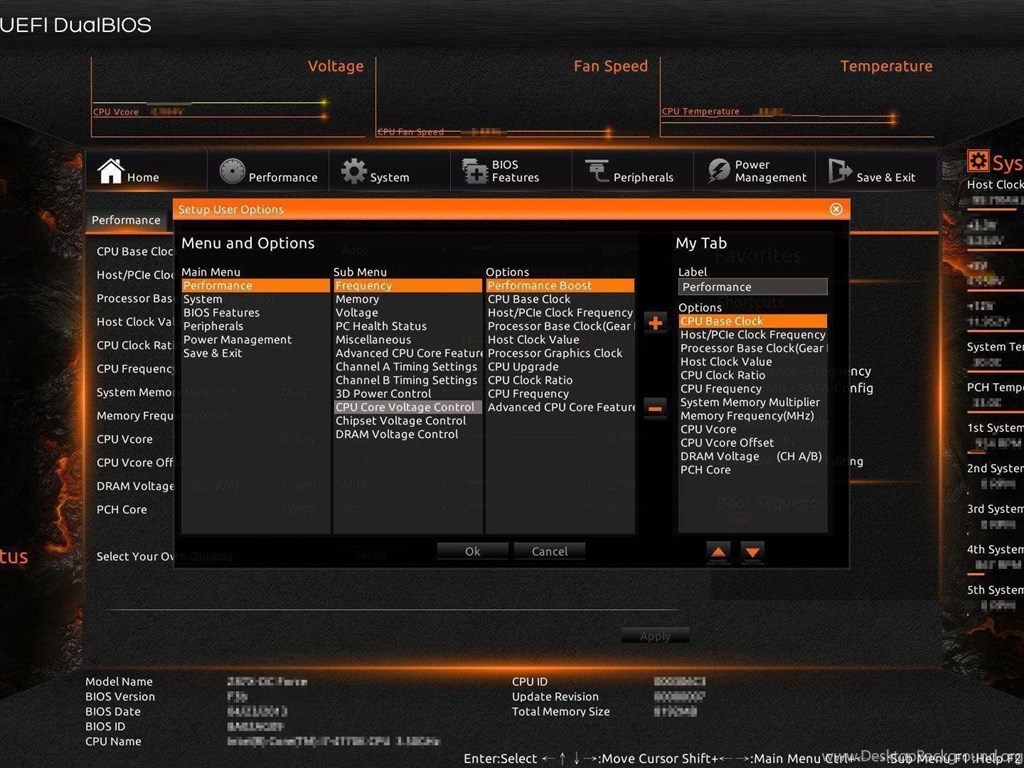Select Channel B Timing Settings
This screenshot has height=768, width=1024.
click(406, 380)
